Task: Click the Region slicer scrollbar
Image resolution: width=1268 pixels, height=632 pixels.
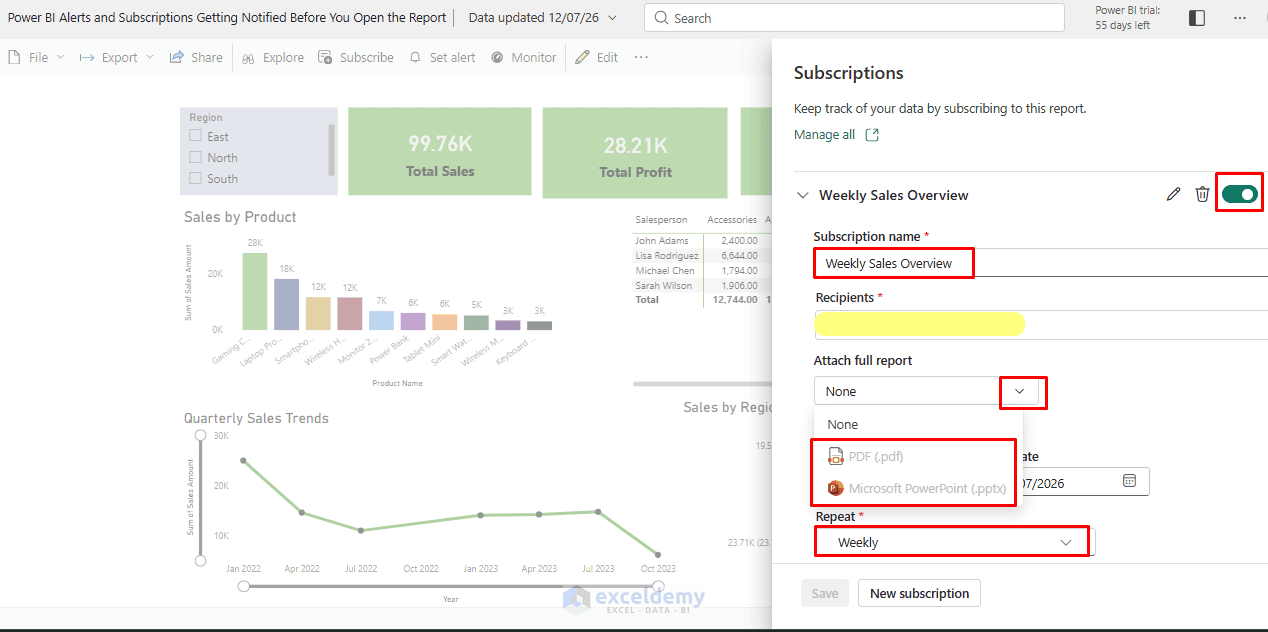Action: (332, 150)
